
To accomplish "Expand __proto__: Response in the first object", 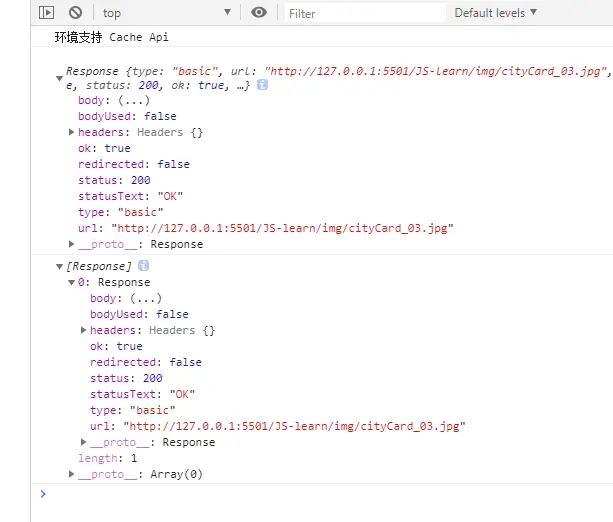I will (x=71, y=244).
